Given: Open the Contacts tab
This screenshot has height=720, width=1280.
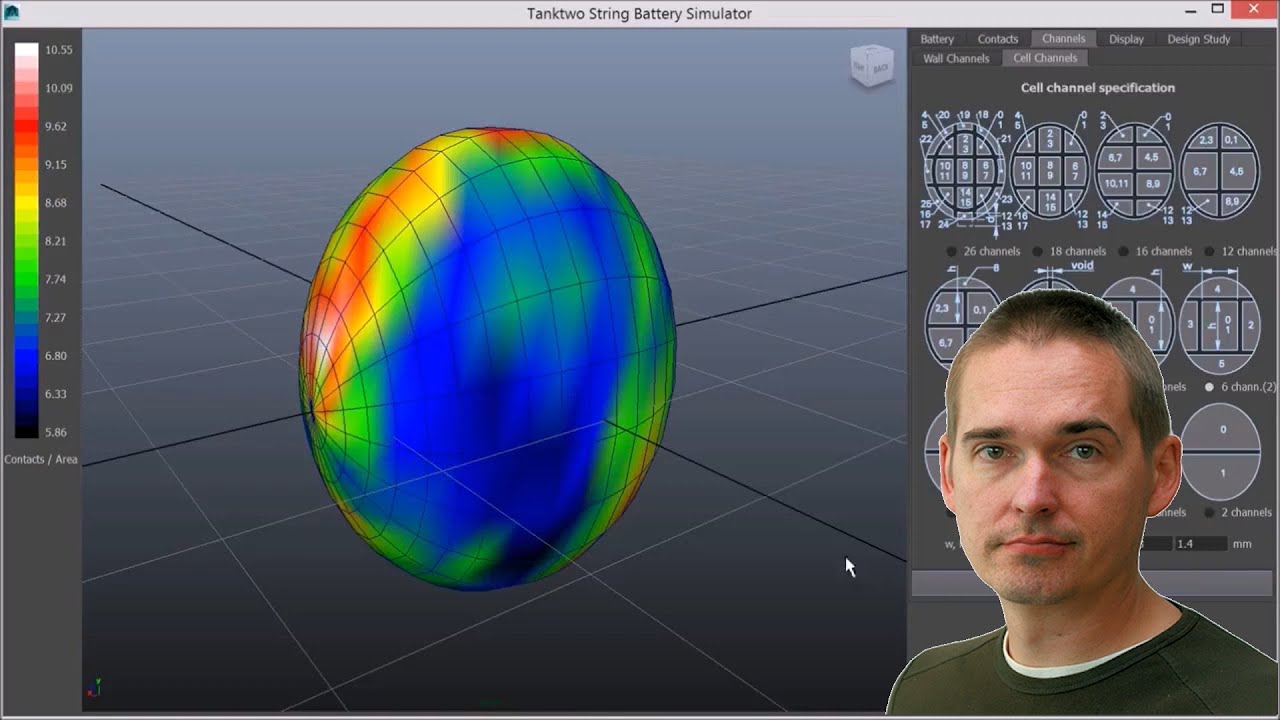Looking at the screenshot, I should coord(998,39).
